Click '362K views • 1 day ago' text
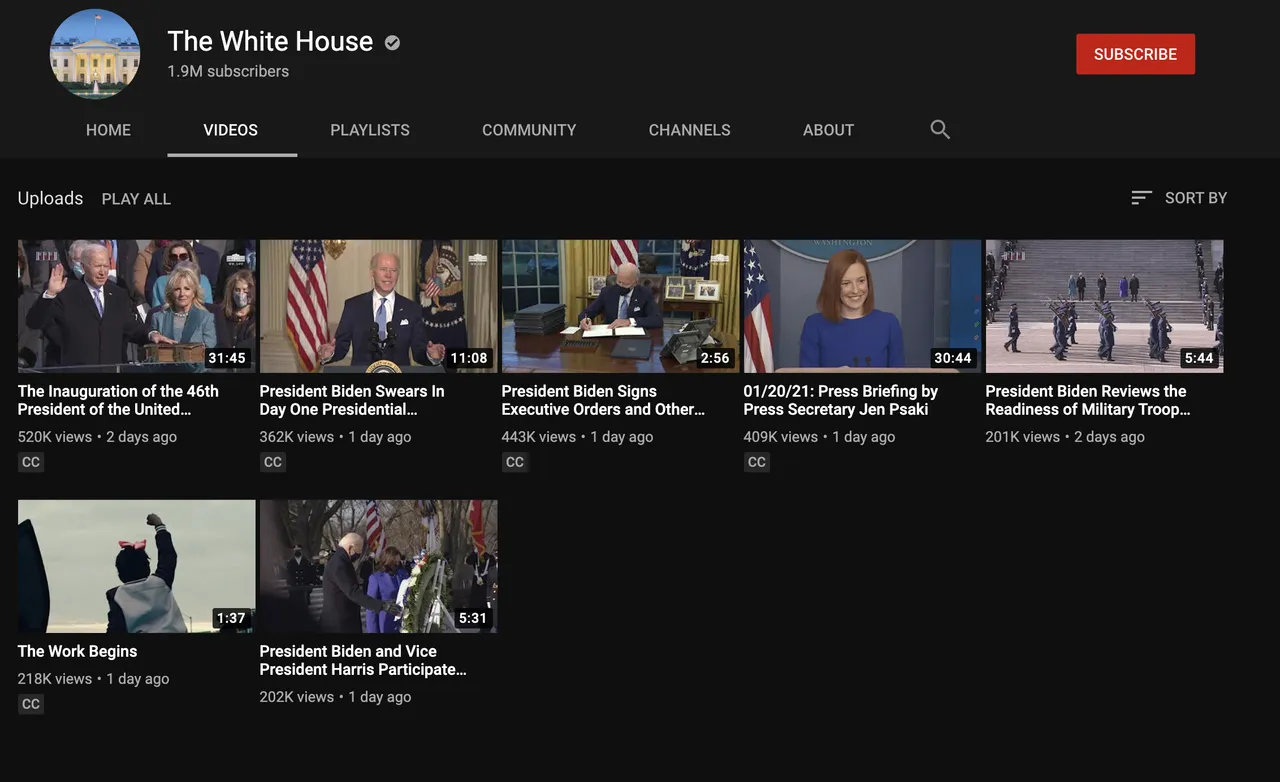Viewport: 1280px width, 782px height. pyautogui.click(x=335, y=437)
